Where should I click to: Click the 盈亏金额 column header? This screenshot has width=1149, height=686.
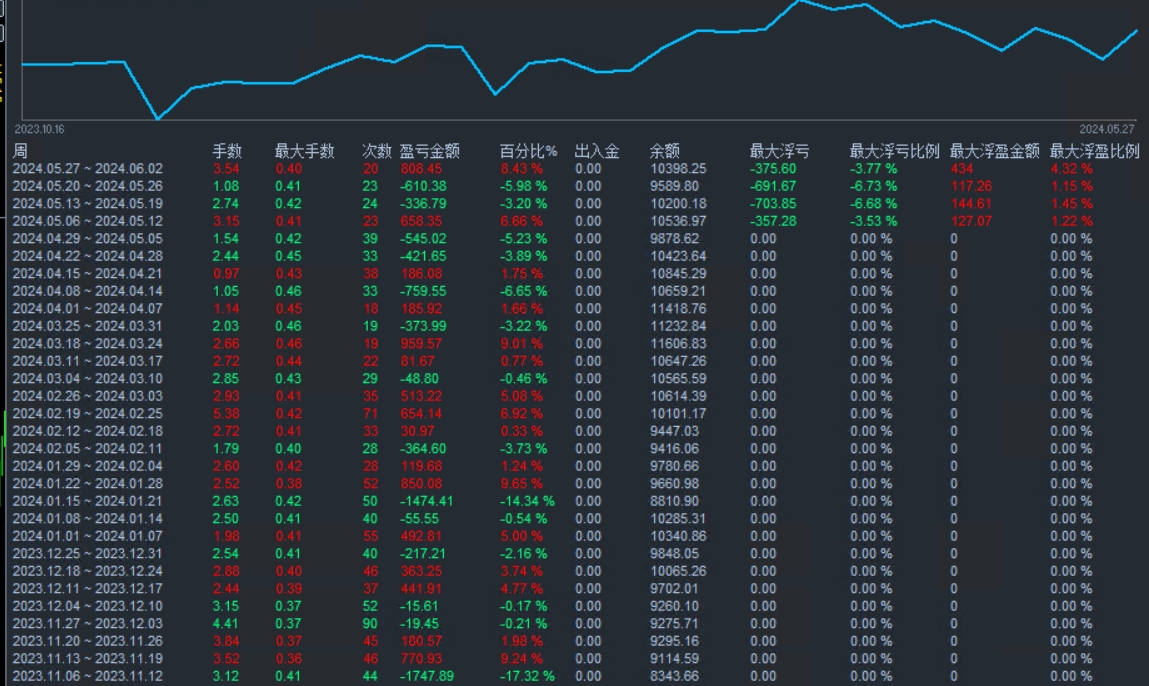[x=429, y=151]
